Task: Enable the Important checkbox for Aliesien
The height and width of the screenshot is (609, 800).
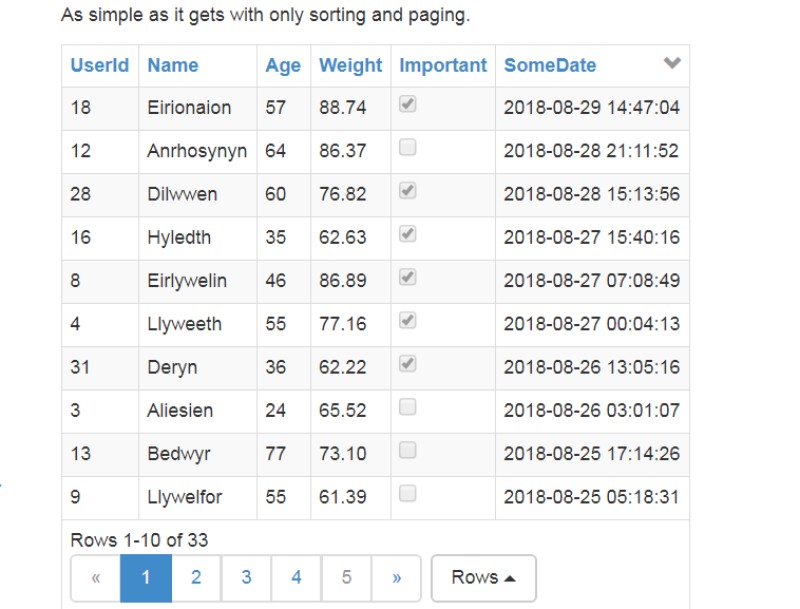Action: click(406, 404)
